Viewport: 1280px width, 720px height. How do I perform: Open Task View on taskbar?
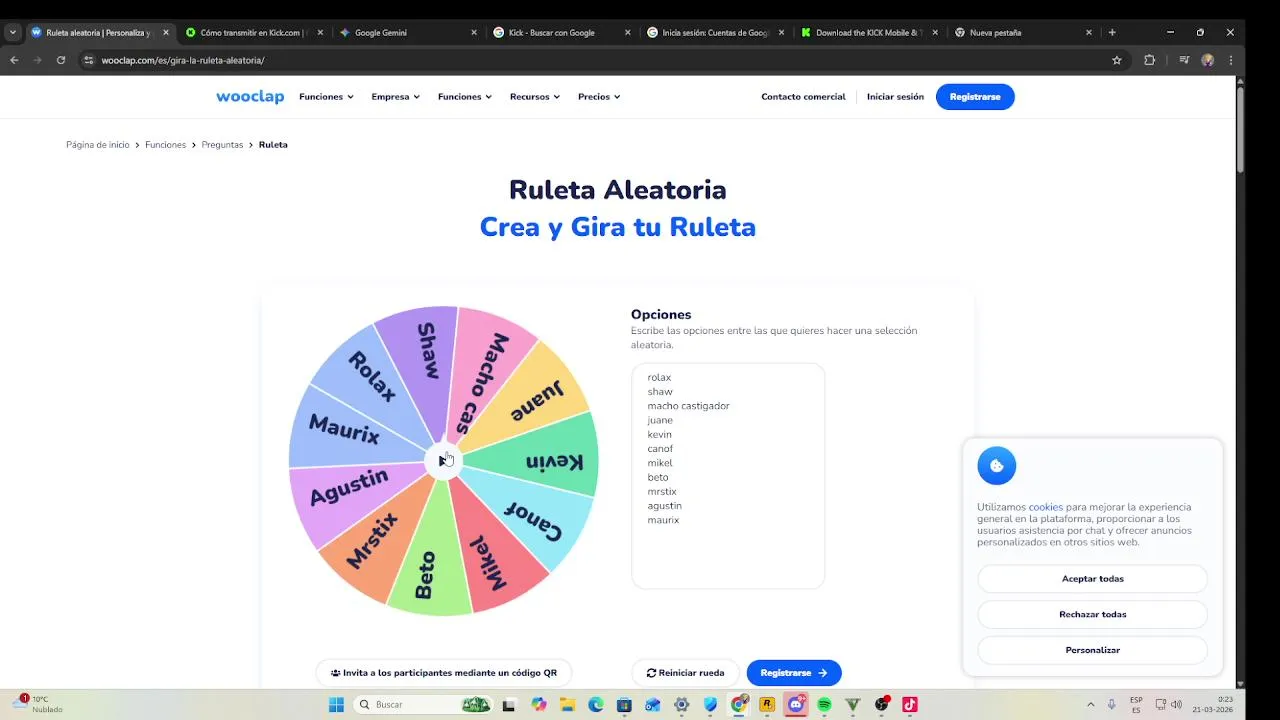click(509, 704)
